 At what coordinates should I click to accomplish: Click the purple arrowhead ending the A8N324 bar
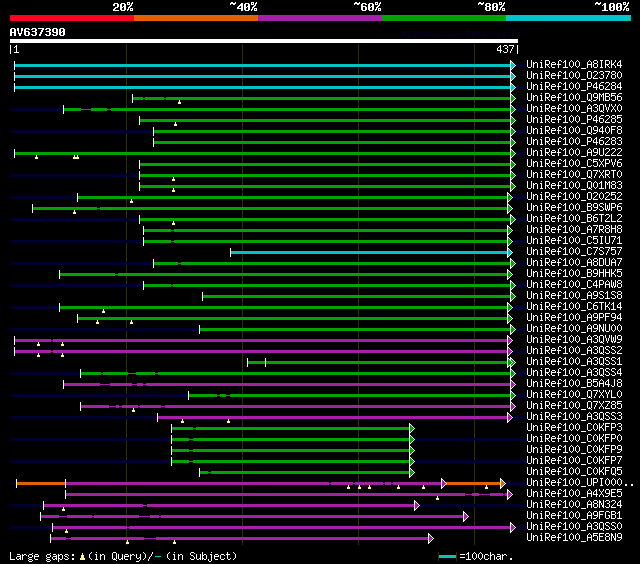coord(417,505)
